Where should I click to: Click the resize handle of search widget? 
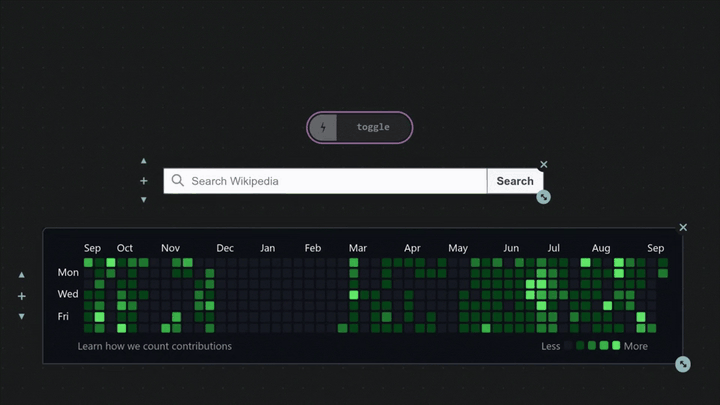(x=544, y=197)
